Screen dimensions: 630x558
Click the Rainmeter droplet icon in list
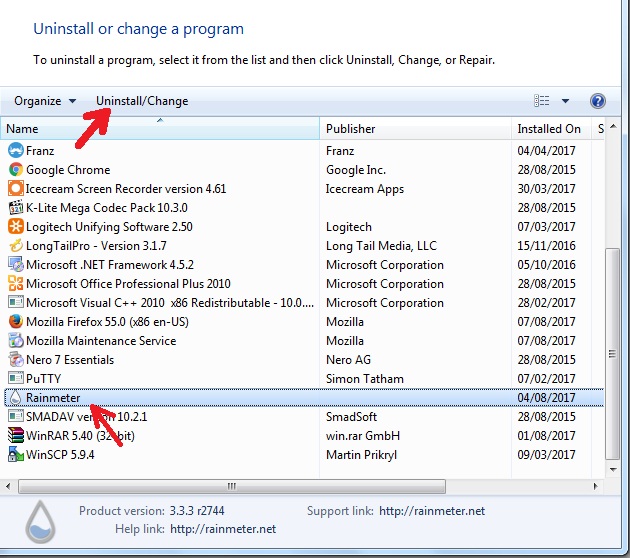point(15,398)
